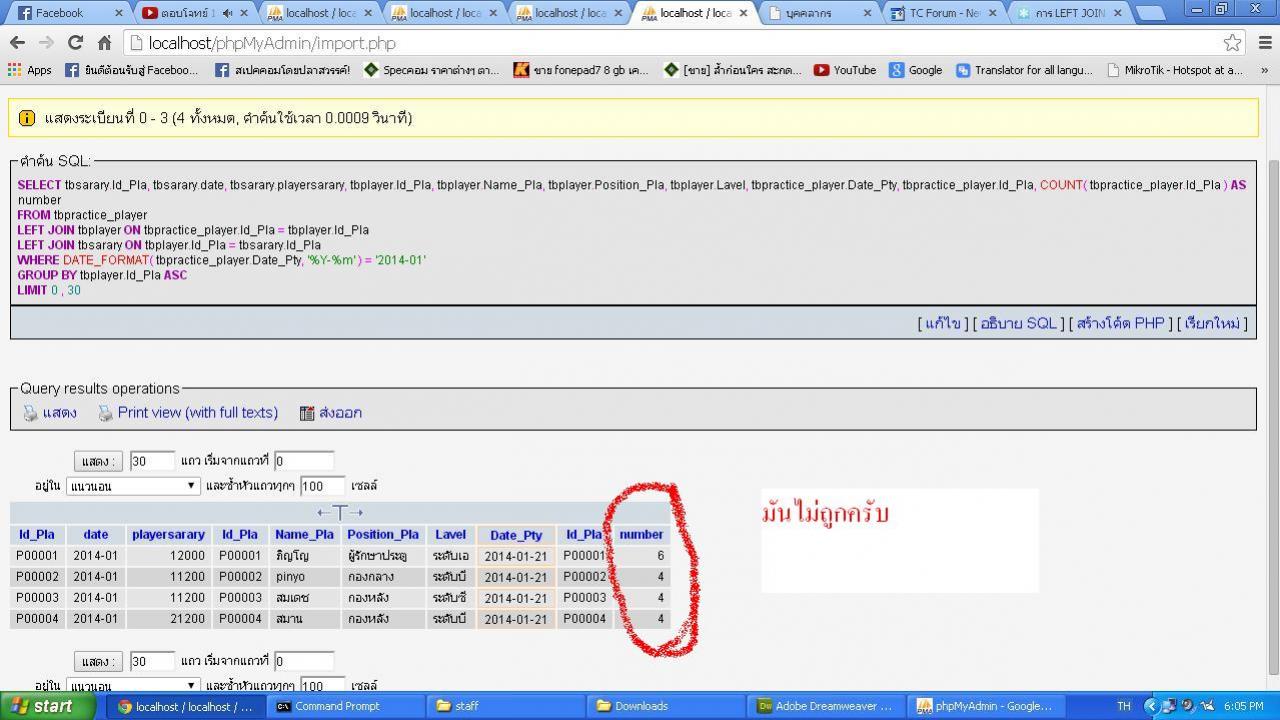Go back with the browser back arrow

(x=17, y=43)
